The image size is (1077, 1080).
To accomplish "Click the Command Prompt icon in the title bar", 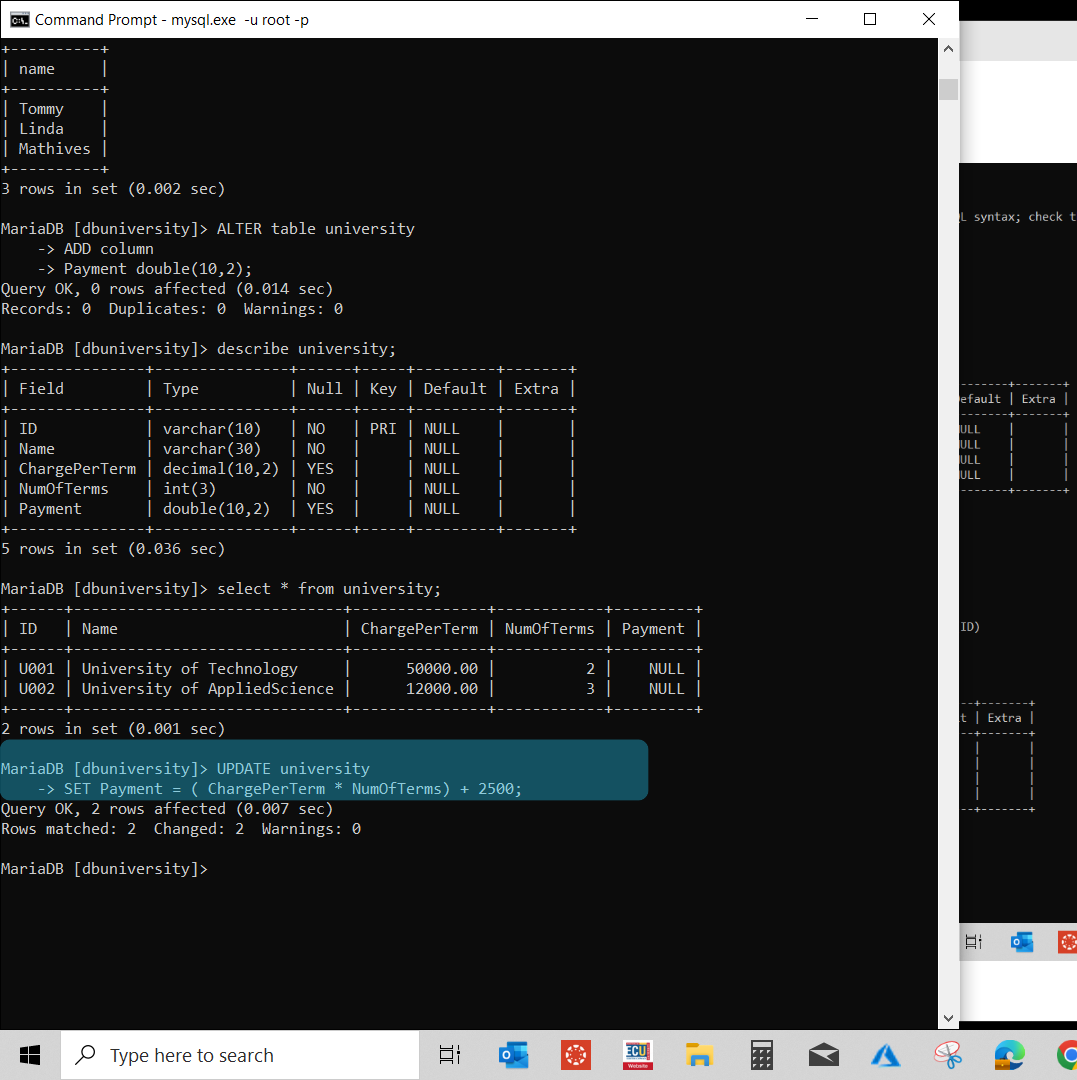I will pos(19,18).
